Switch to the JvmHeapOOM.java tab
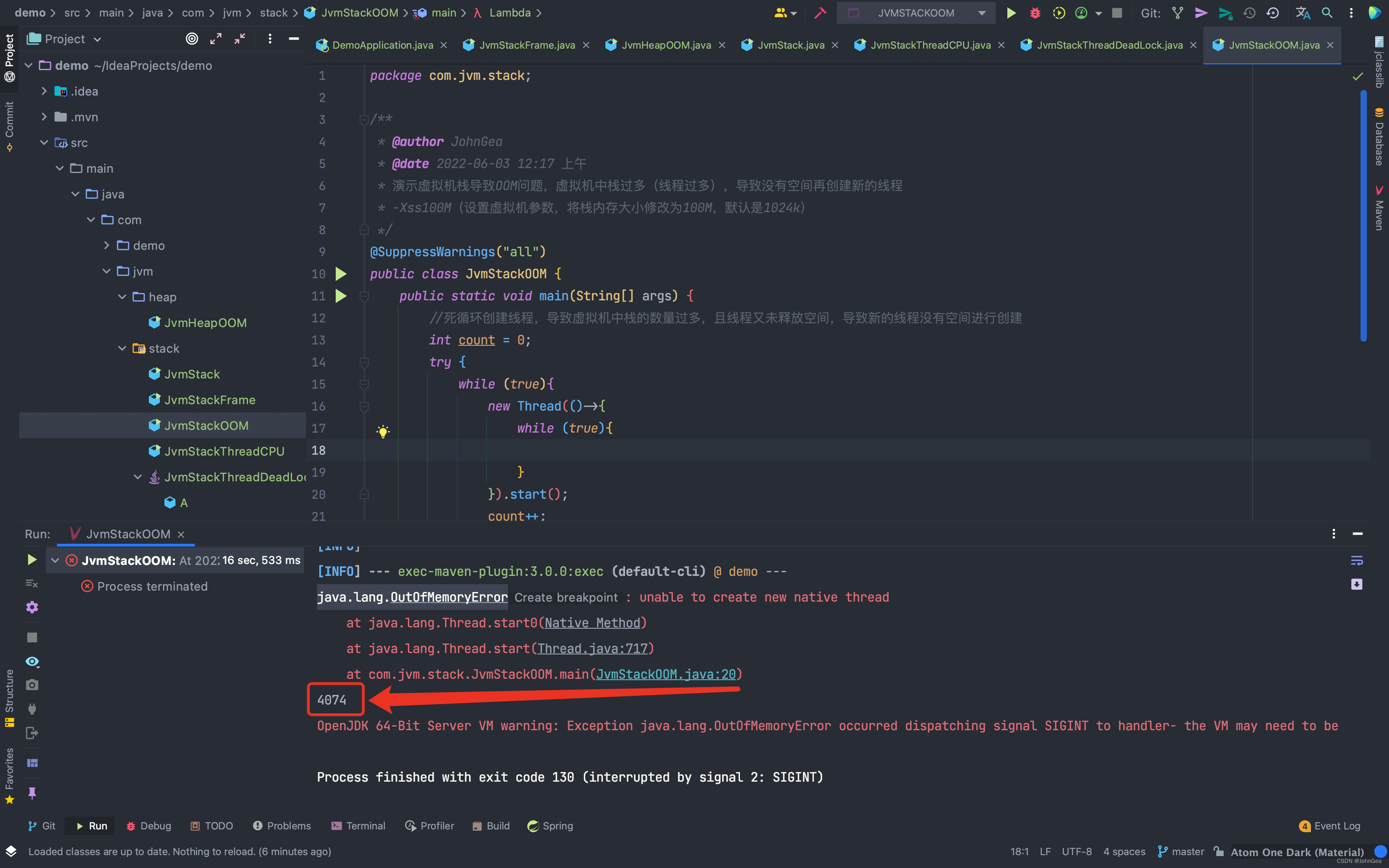The width and height of the screenshot is (1389, 868). (x=665, y=45)
